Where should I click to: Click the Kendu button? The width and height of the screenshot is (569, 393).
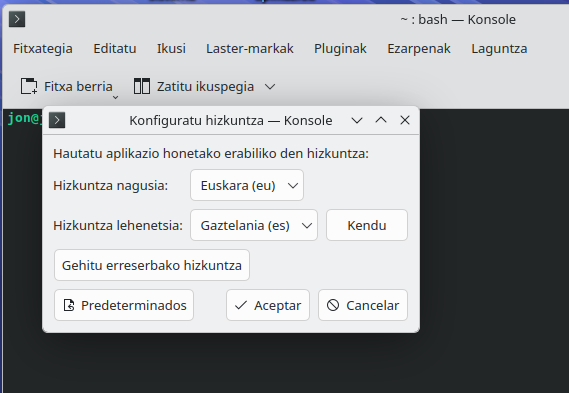click(367, 225)
